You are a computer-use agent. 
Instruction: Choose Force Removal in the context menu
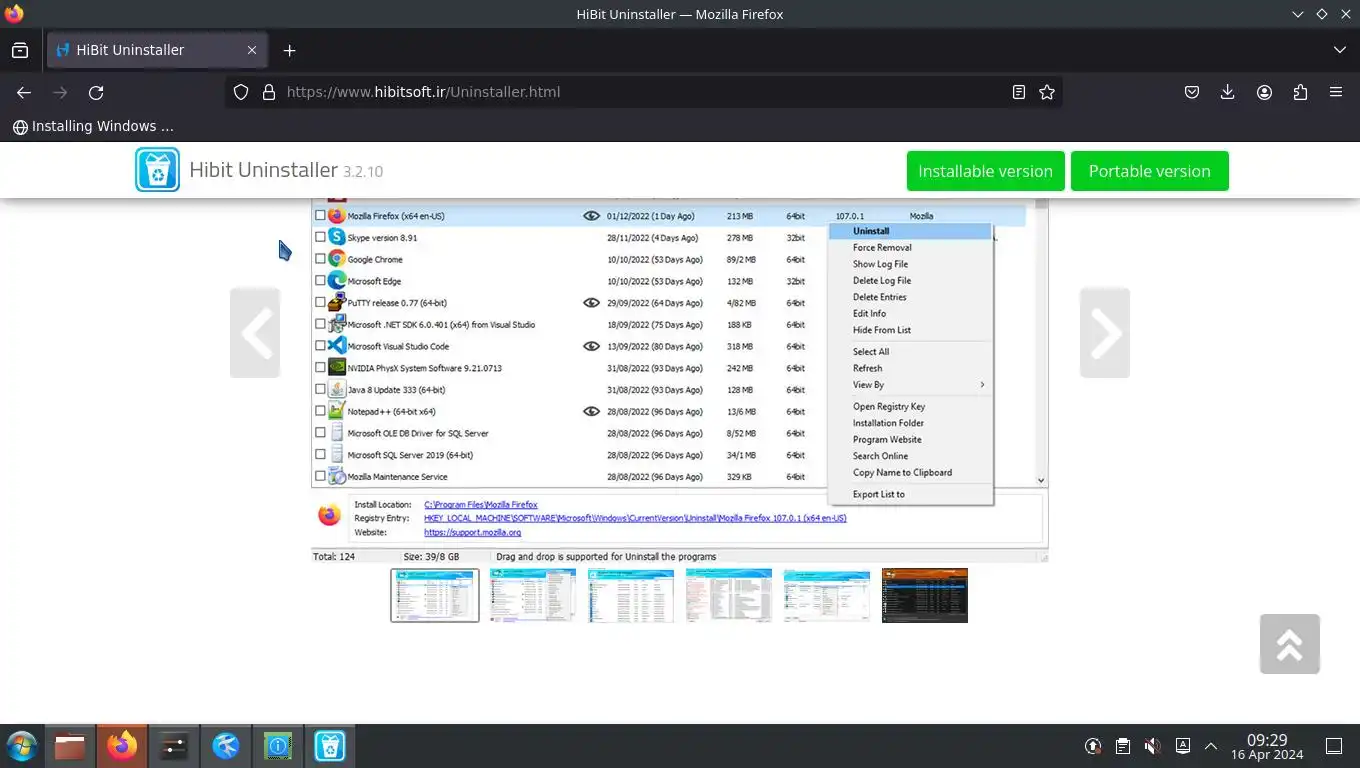click(911, 247)
